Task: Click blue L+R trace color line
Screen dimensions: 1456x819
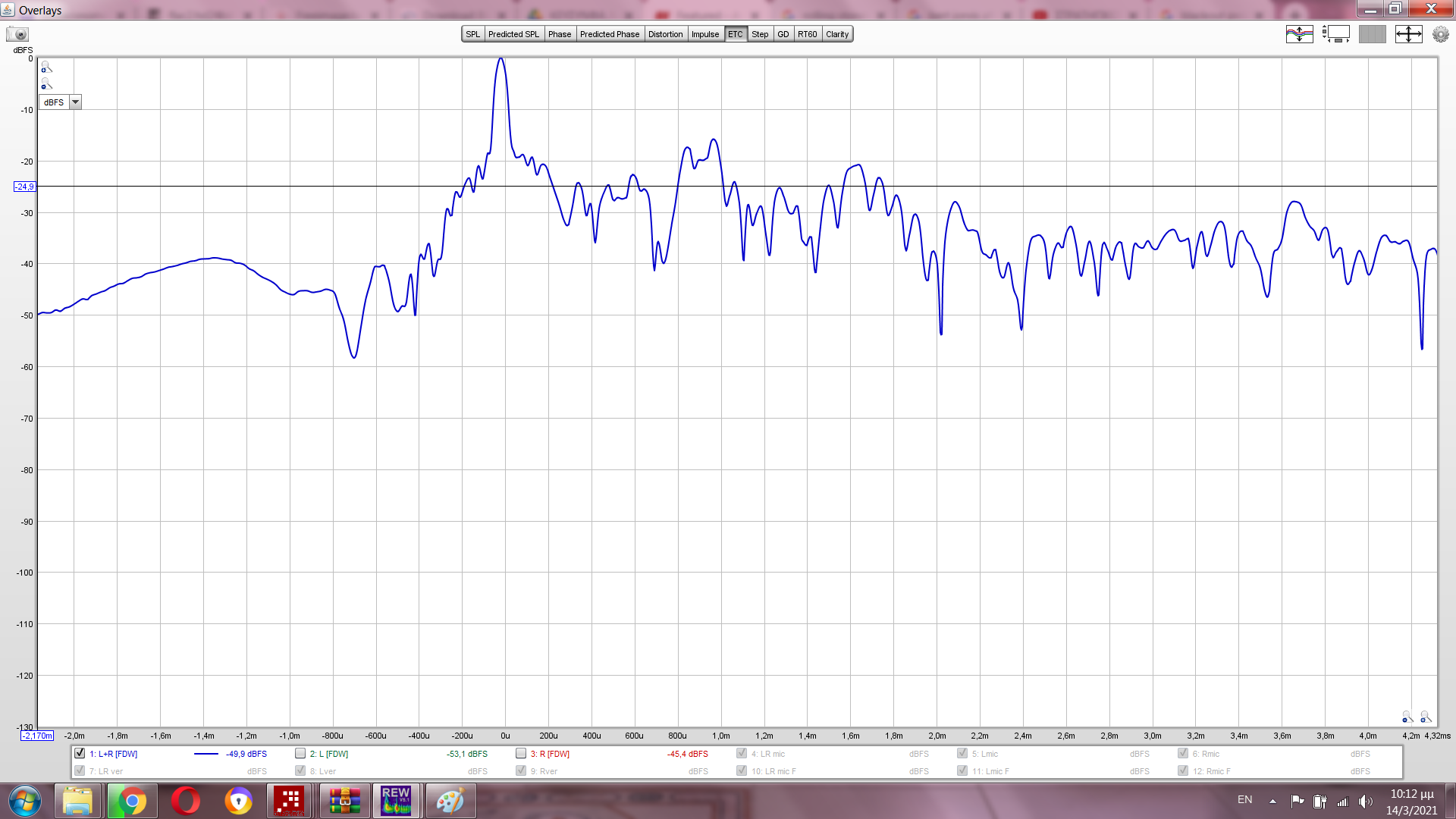Action: click(206, 754)
